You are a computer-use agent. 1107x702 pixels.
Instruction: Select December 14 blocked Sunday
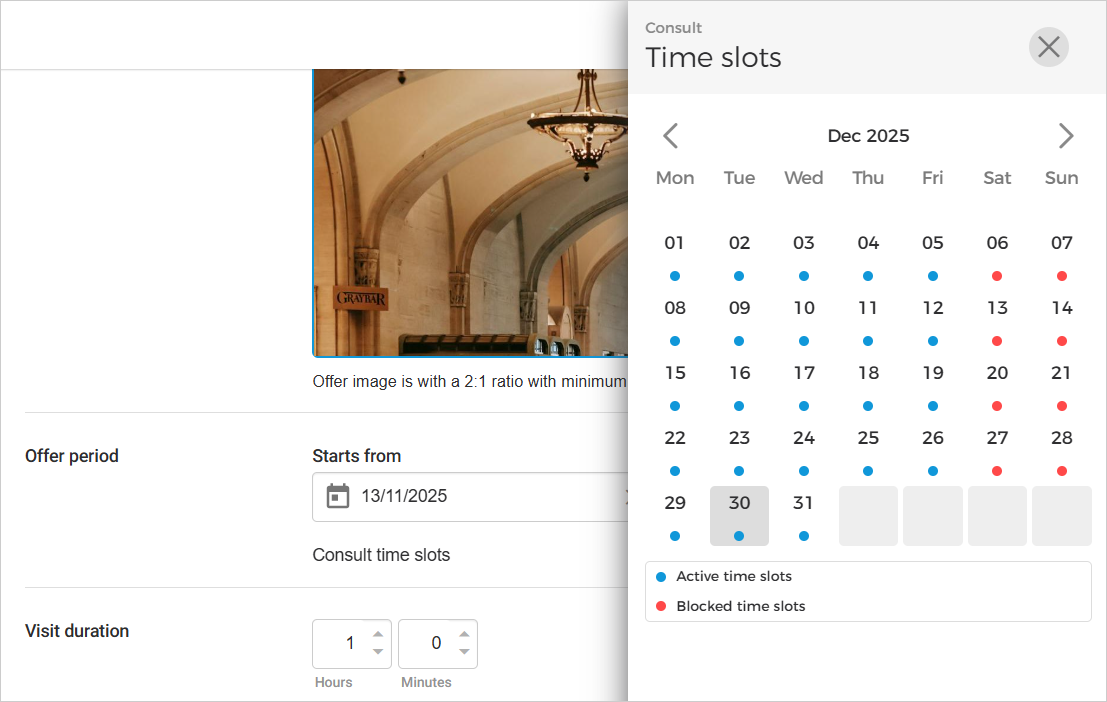tap(1061, 320)
